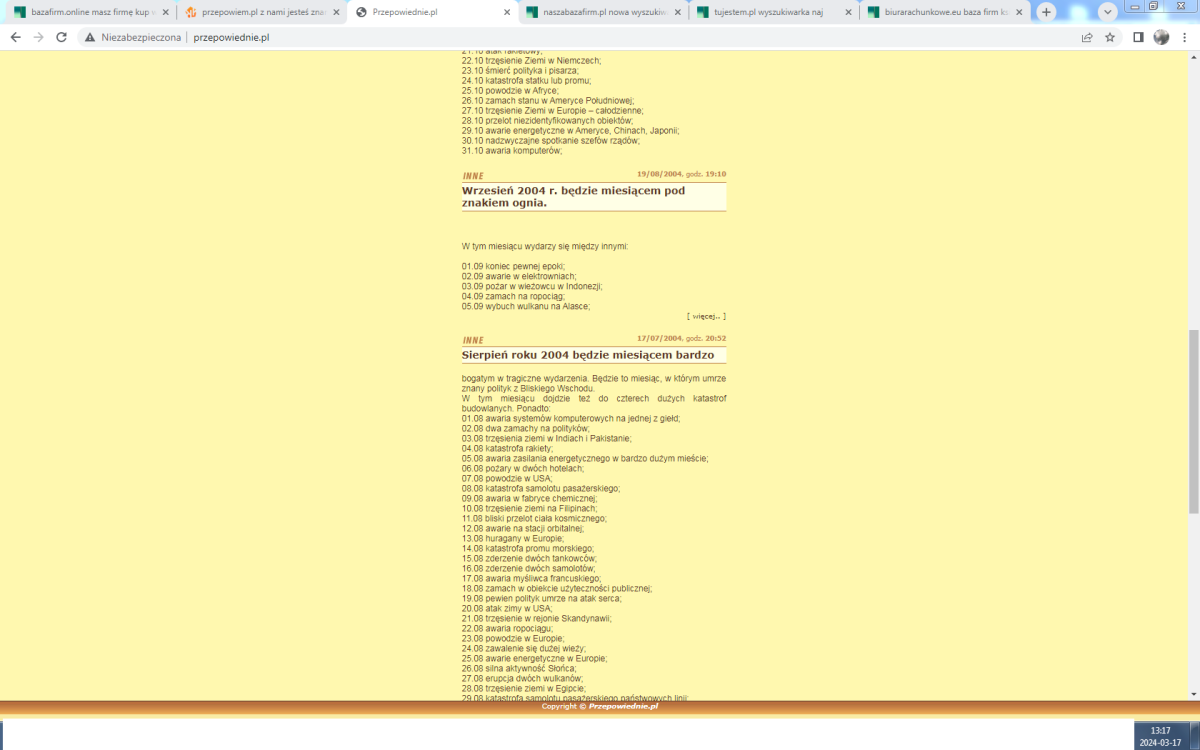Click the Przepowiednie.pl copyright footer link
The image size is (1200, 750).
pos(623,706)
